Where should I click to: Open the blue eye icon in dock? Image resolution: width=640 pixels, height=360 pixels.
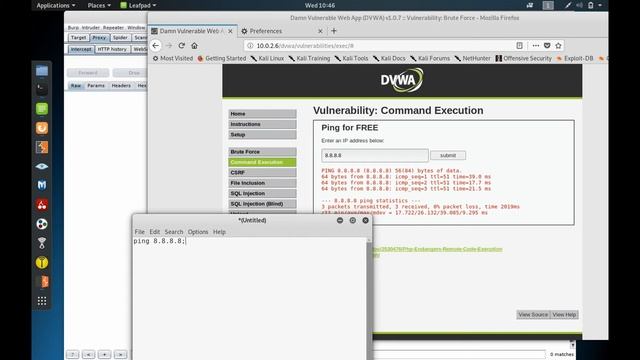pos(42,166)
